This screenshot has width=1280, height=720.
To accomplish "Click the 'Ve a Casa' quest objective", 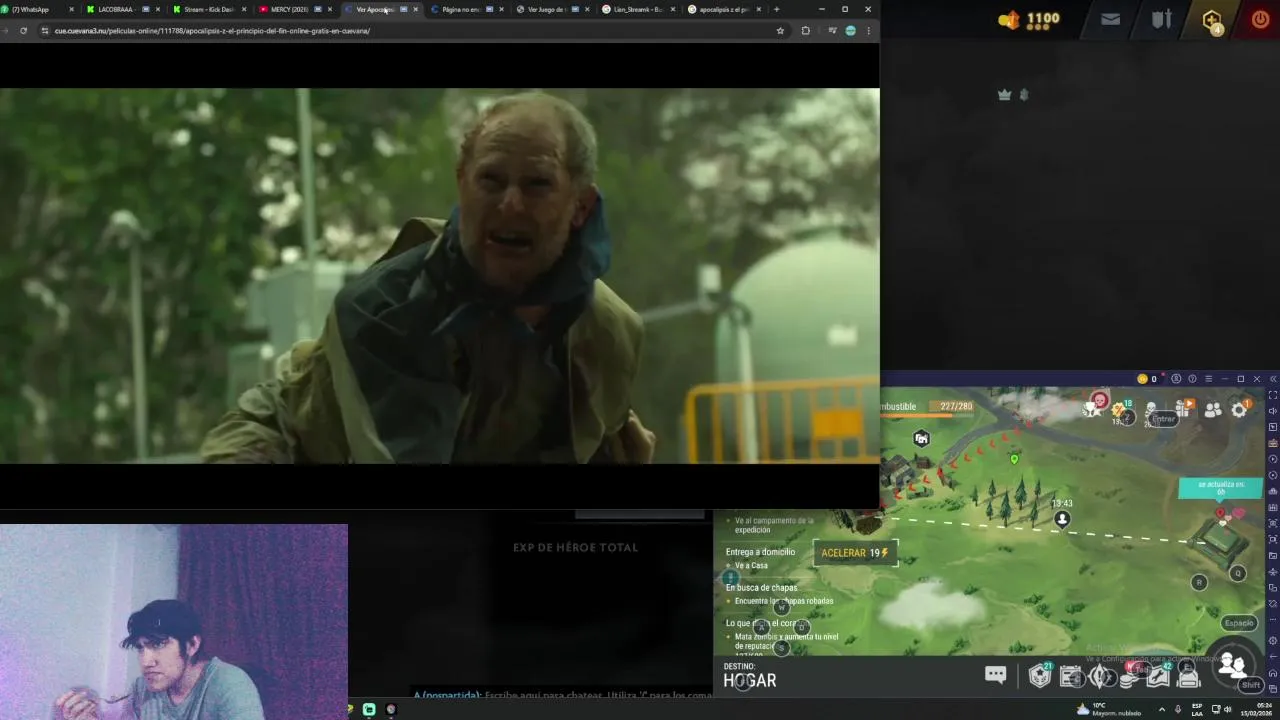I will [751, 566].
